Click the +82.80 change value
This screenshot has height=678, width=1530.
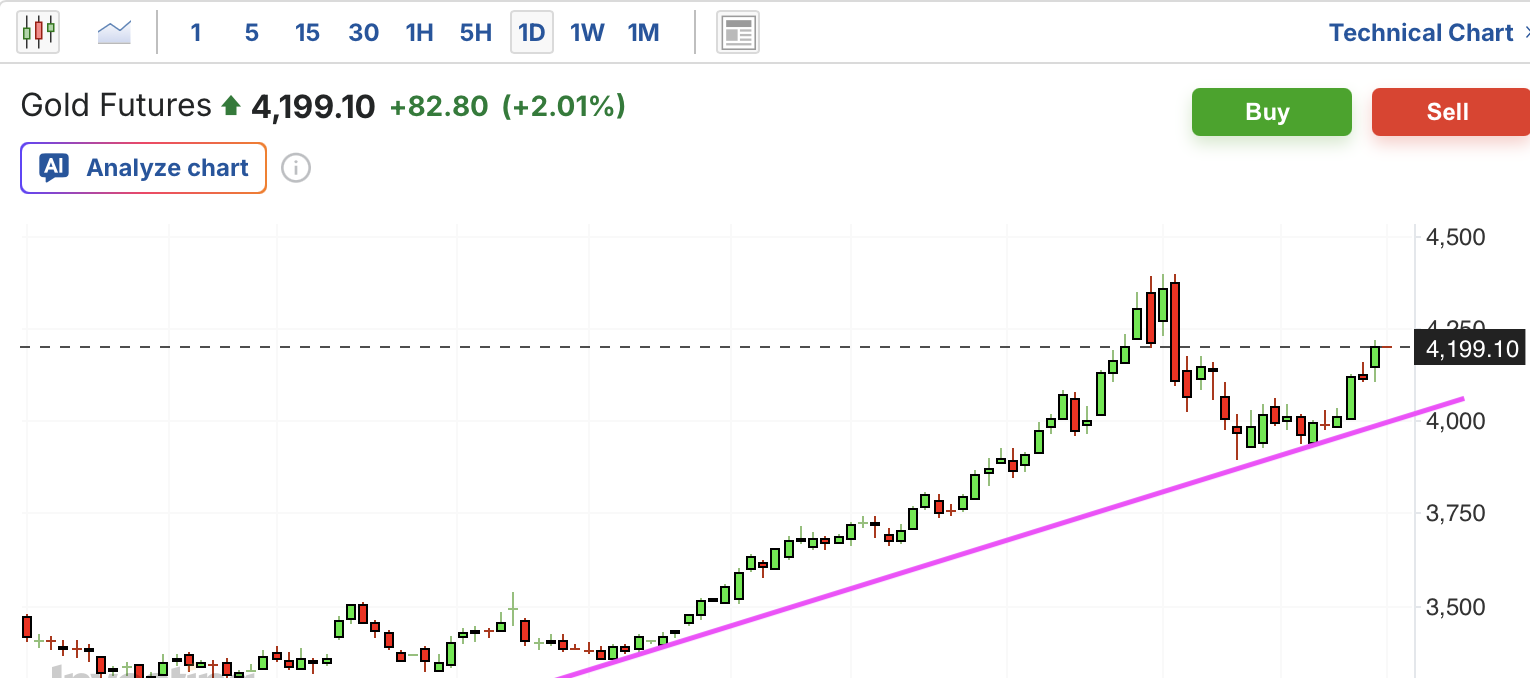pos(439,105)
